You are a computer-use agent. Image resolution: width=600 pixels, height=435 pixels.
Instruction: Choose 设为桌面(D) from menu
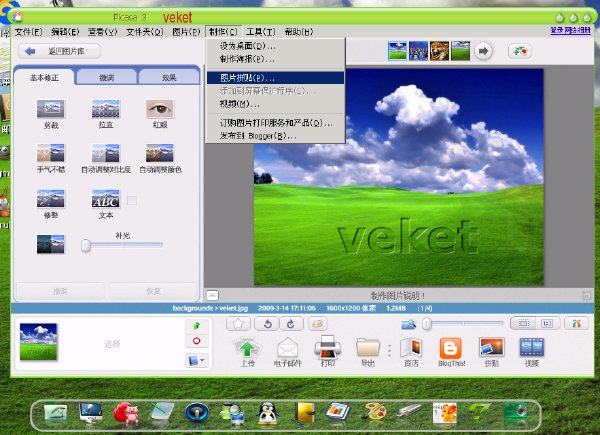pos(275,46)
